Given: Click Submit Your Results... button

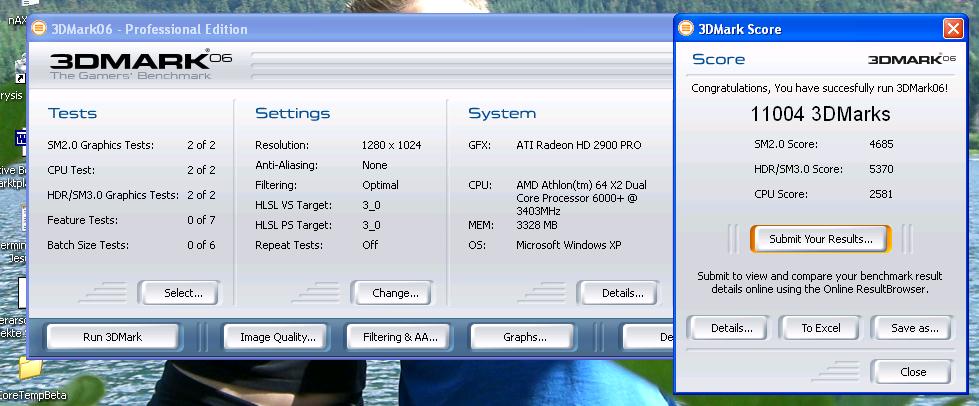Looking at the screenshot, I should 820,239.
